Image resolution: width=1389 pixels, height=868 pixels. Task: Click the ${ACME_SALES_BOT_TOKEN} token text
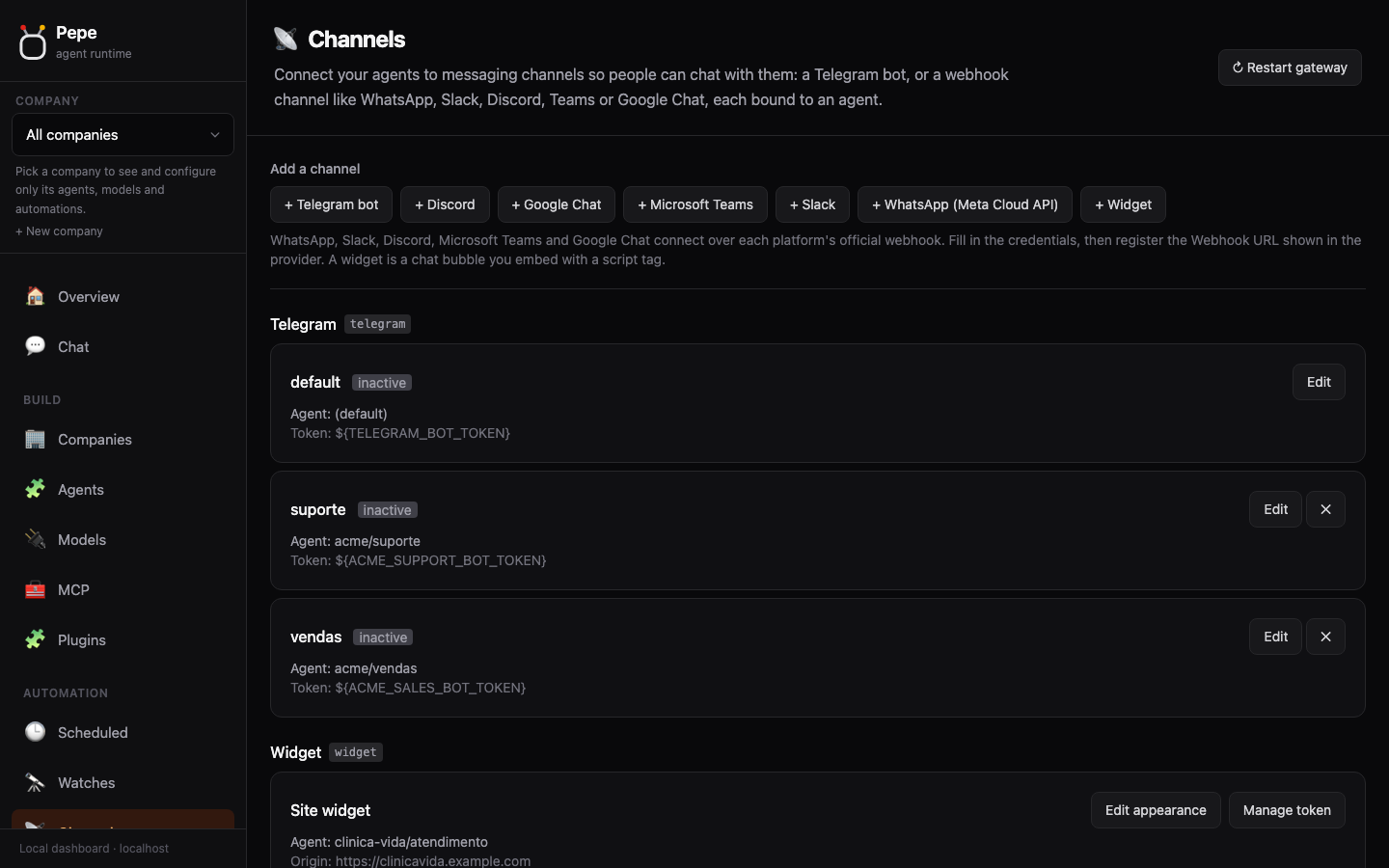tap(430, 688)
